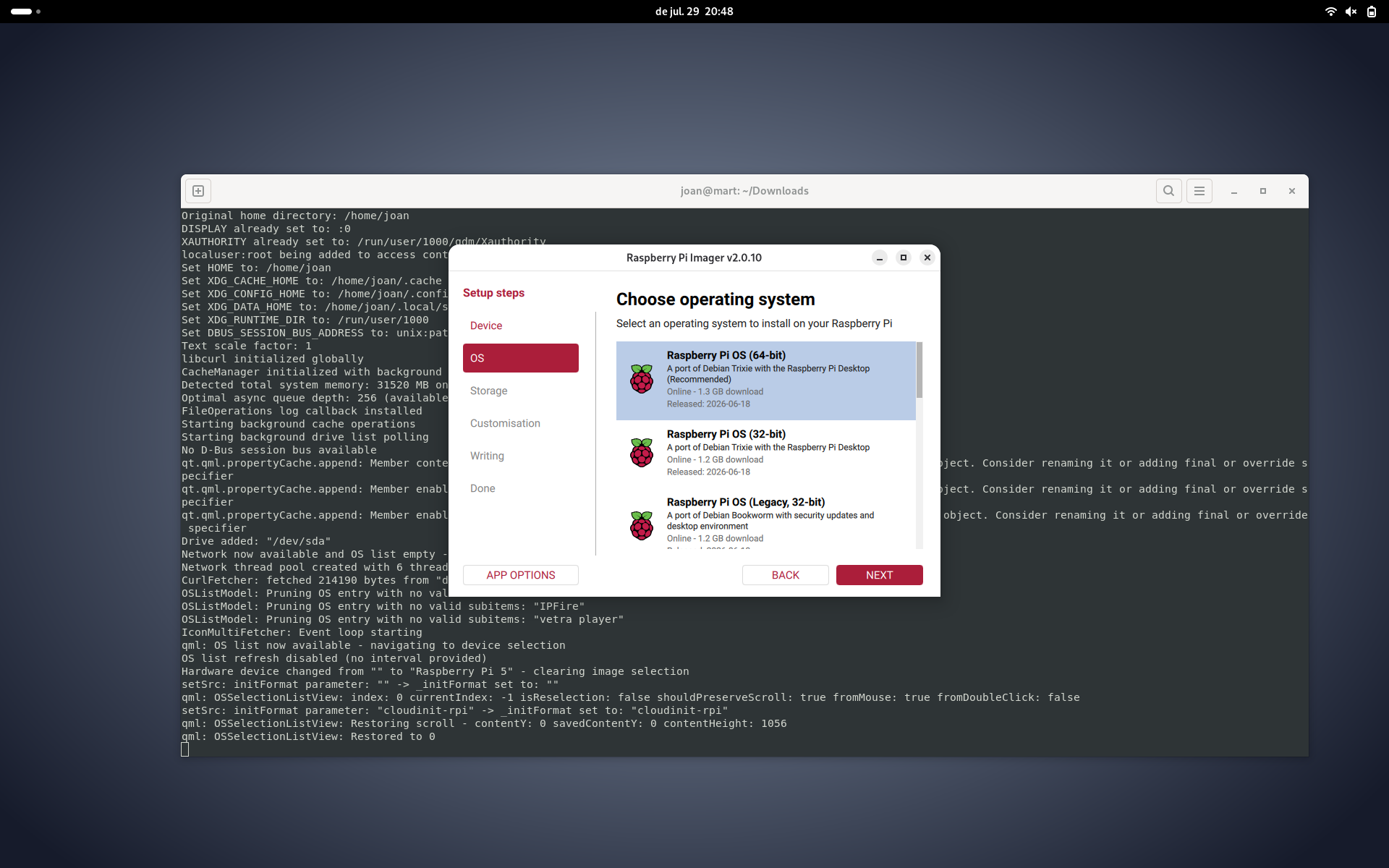Click the Raspberry Pi OS (32-bit) raspberry icon
This screenshot has width=1389, height=868.
coord(642,453)
